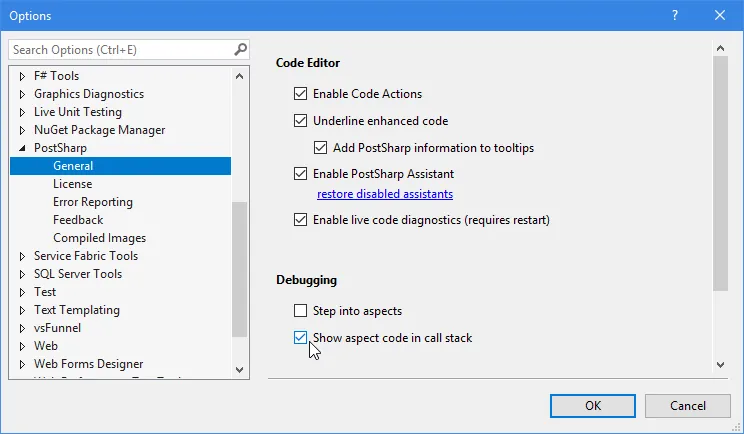Open the Feedback page
Viewport: 744px width, 434px height.
click(78, 220)
